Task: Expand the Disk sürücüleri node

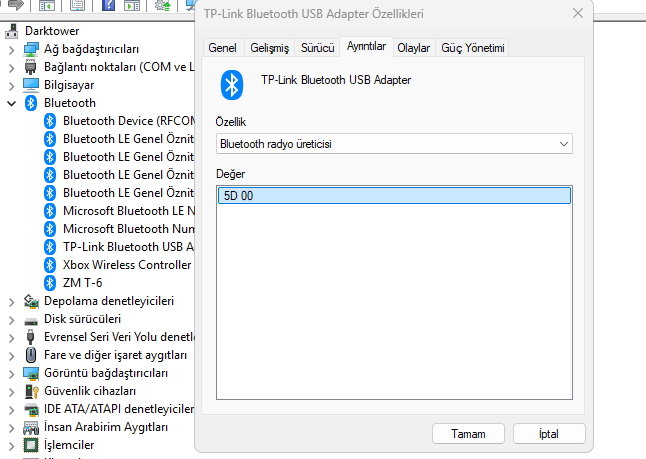Action: tap(12, 320)
